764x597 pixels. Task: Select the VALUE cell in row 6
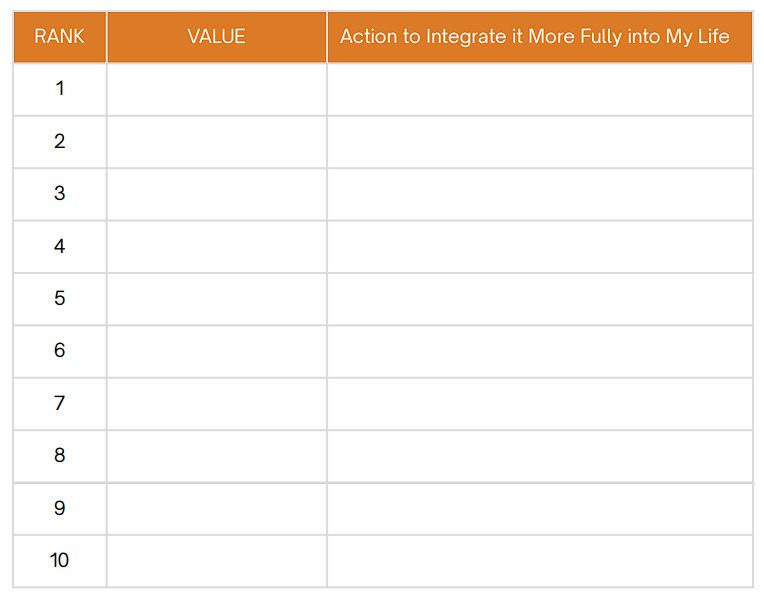(x=216, y=351)
